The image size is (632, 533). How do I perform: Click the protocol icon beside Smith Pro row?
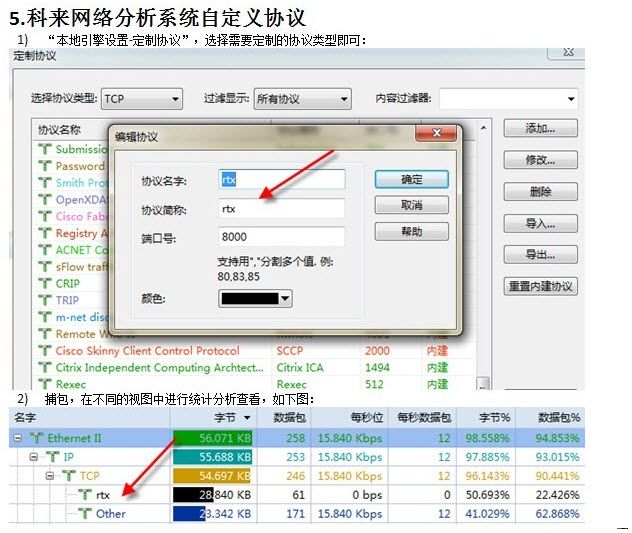coord(45,183)
